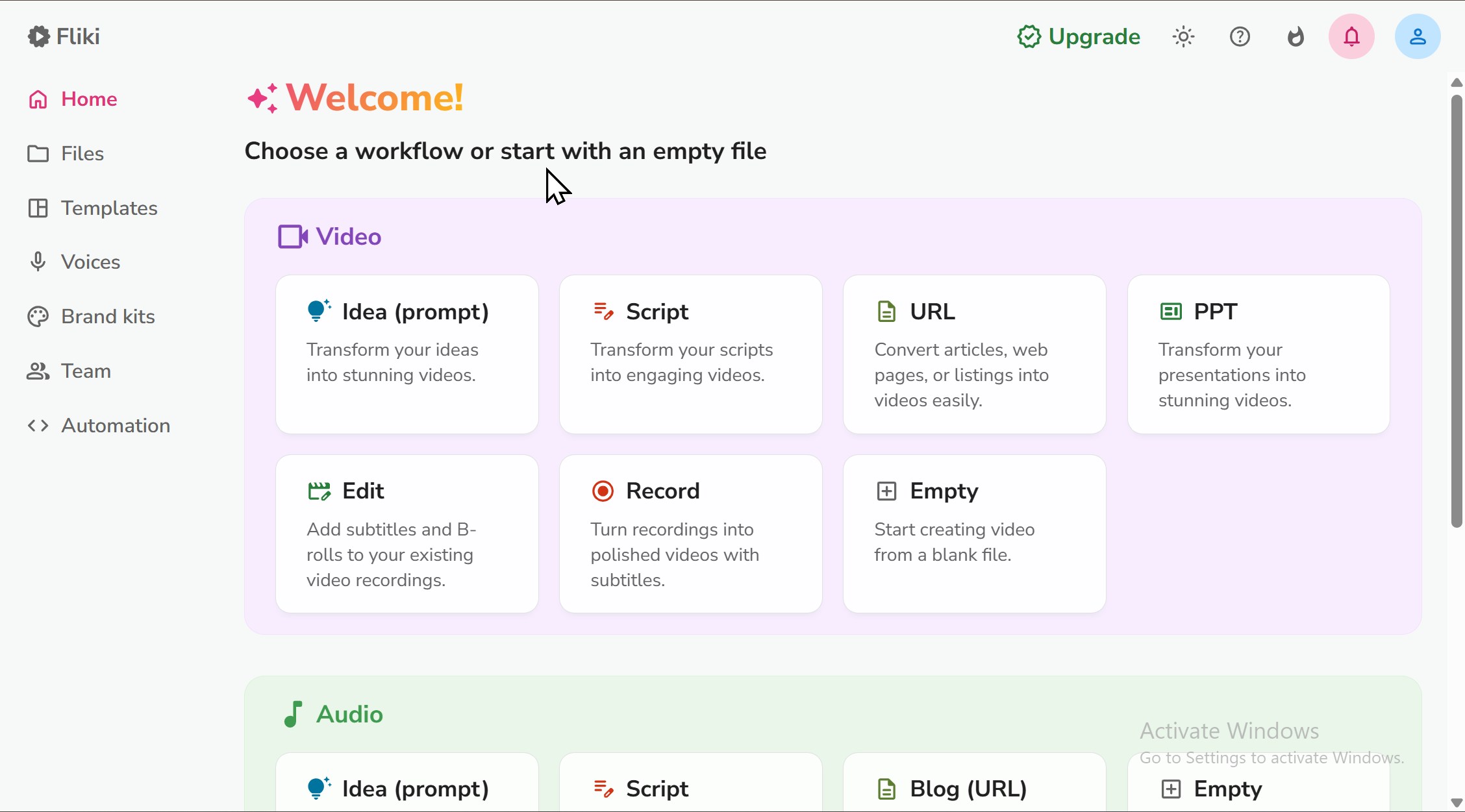This screenshot has height=812, width=1465.
Task: Open the Files section
Action: coord(66,154)
